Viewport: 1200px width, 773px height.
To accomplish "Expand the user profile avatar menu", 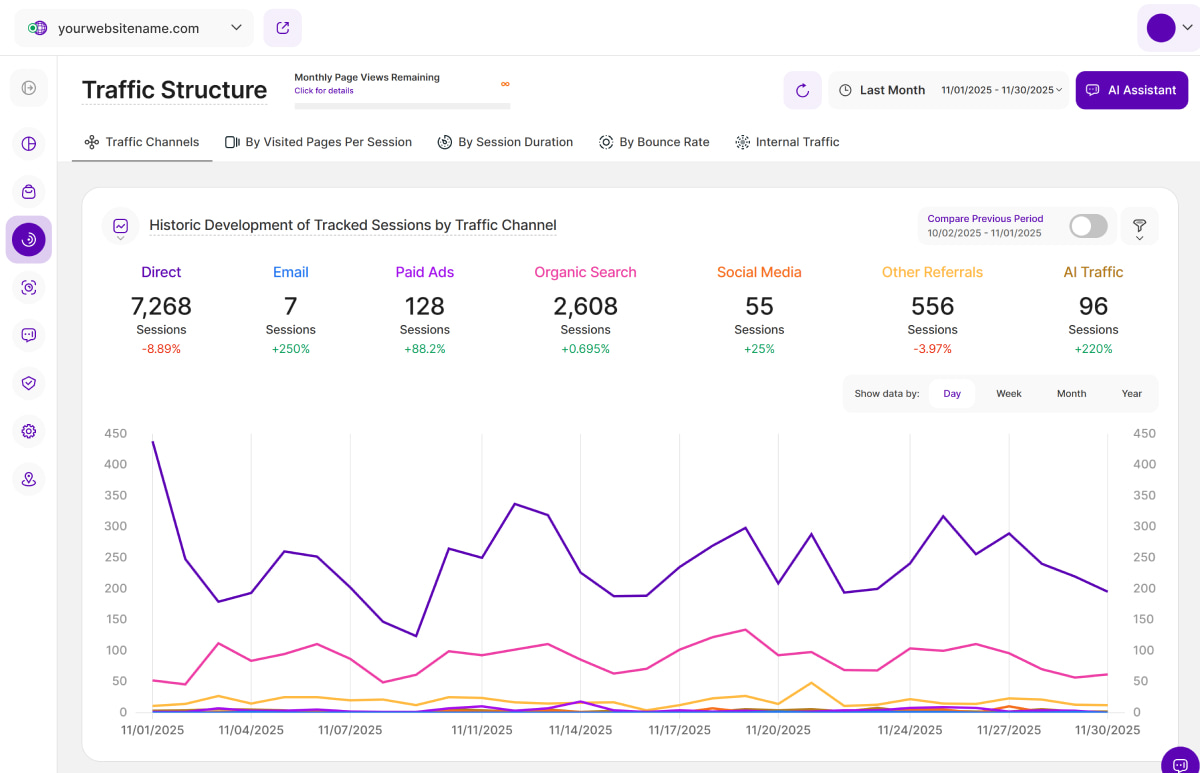I will pos(1168,28).
